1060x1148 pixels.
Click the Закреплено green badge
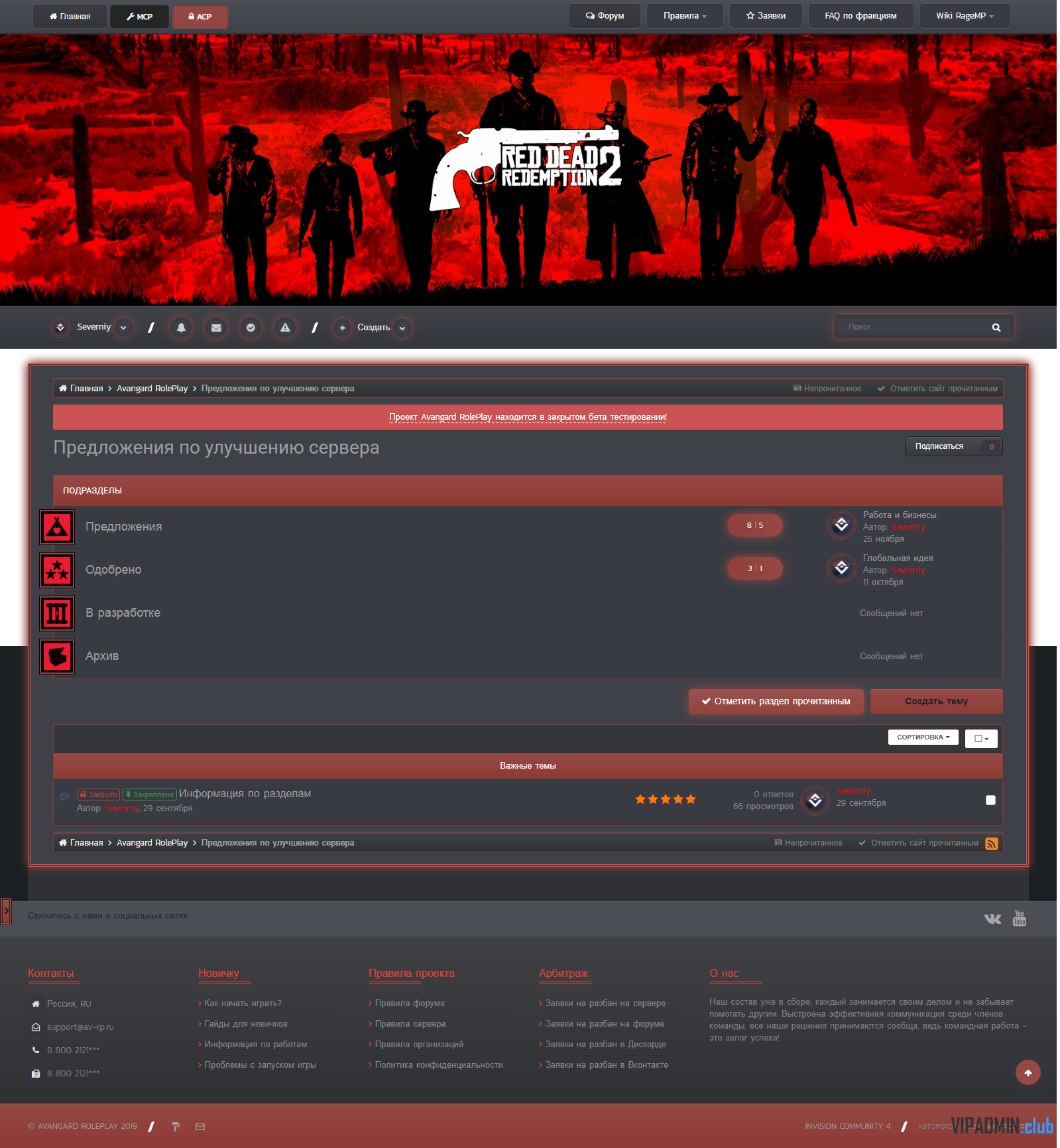149,795
